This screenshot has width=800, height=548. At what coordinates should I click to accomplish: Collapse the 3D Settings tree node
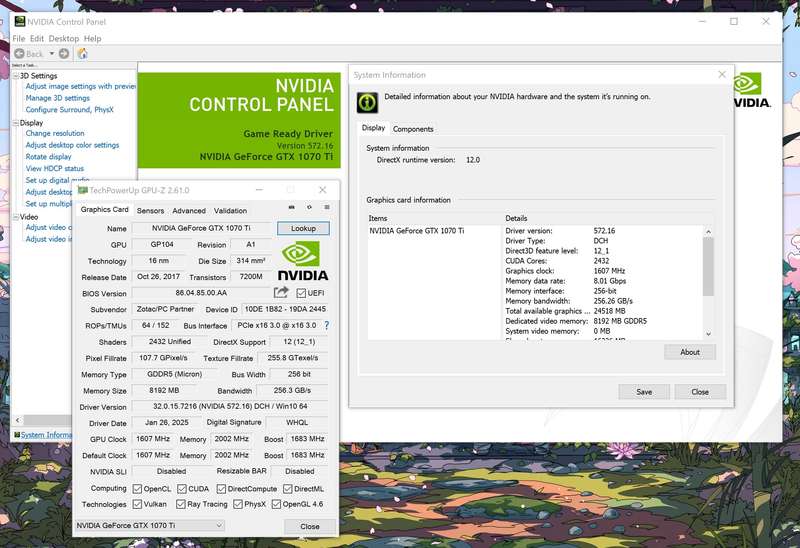15,76
